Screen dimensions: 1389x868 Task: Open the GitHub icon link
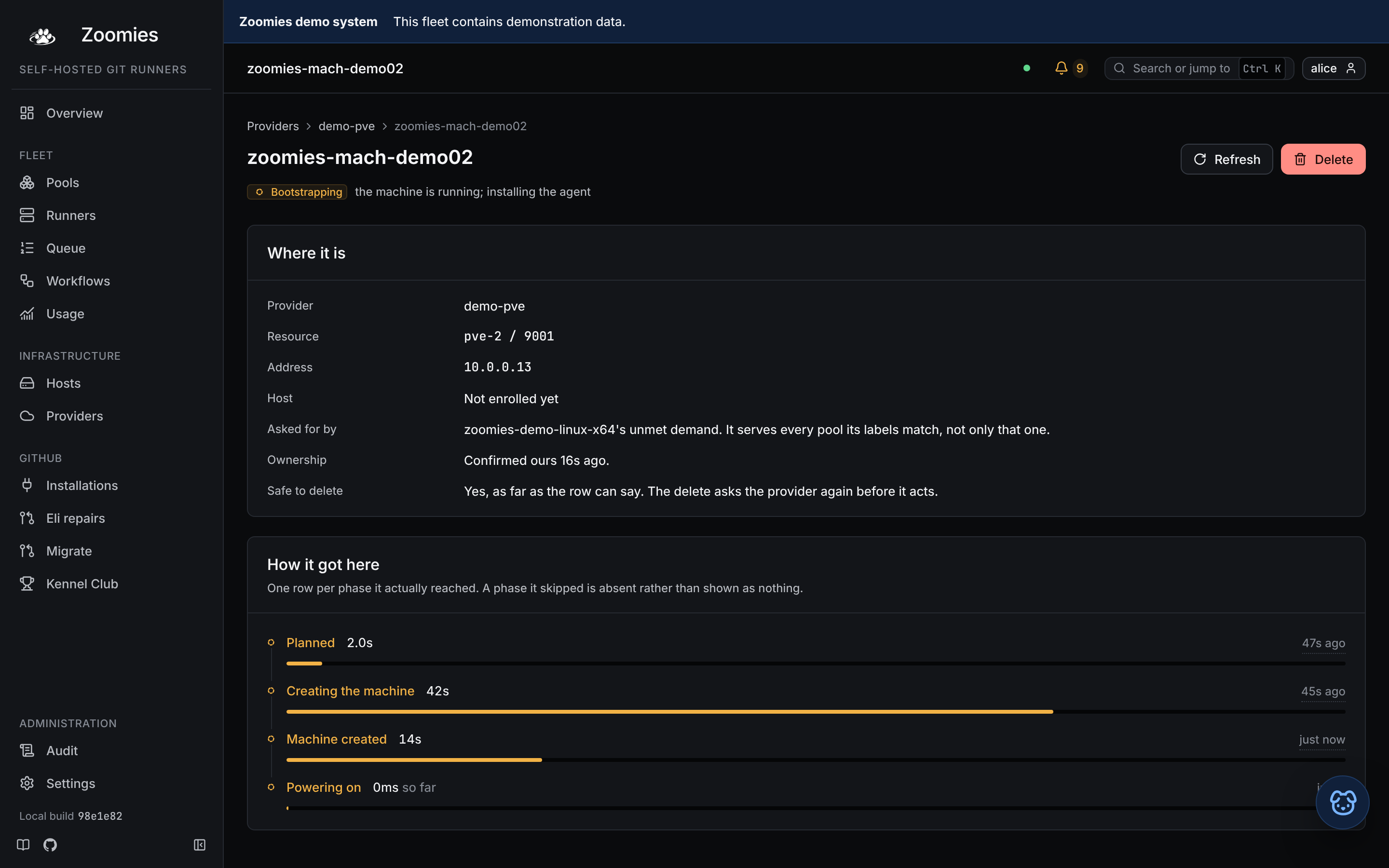[50, 844]
